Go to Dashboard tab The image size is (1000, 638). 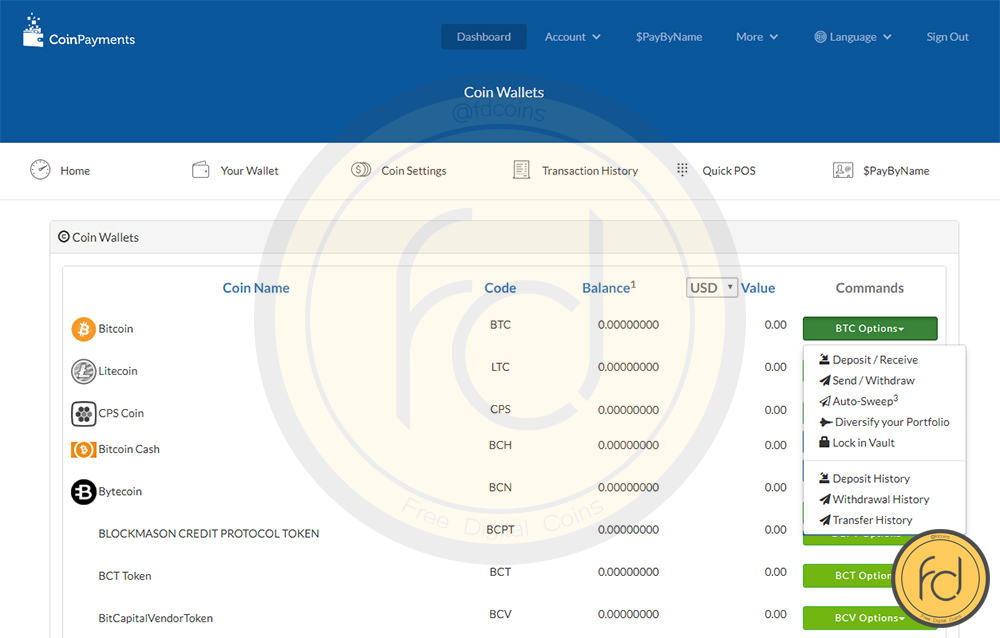(x=484, y=37)
